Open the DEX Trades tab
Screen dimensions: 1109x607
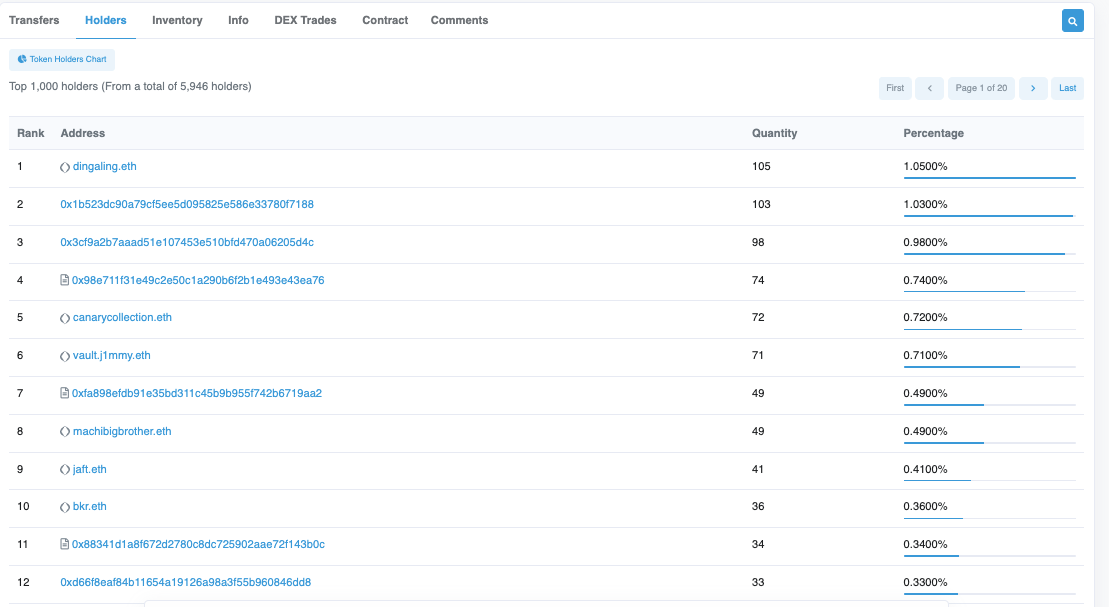305,20
